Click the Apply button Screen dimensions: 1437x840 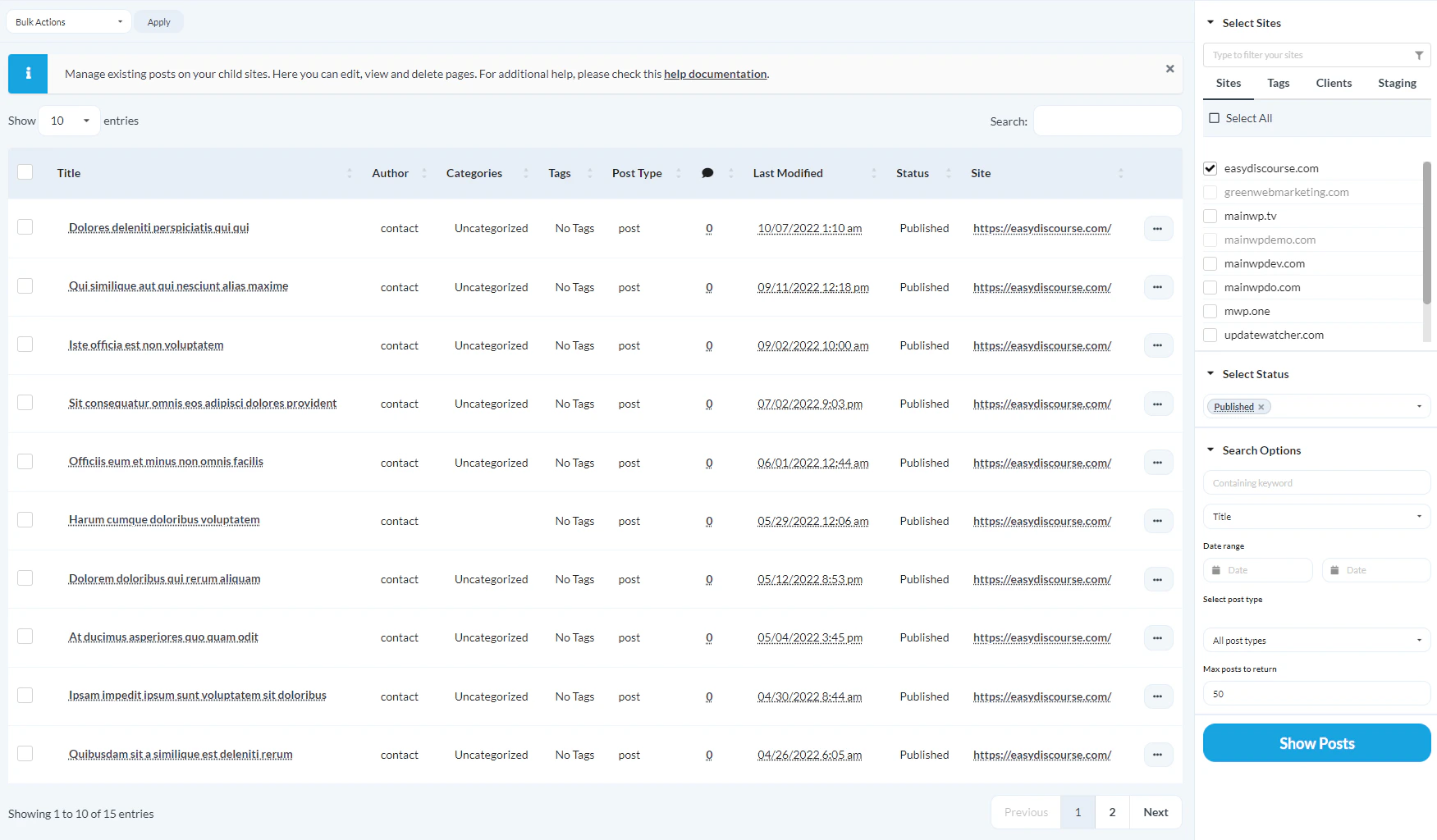tap(159, 22)
